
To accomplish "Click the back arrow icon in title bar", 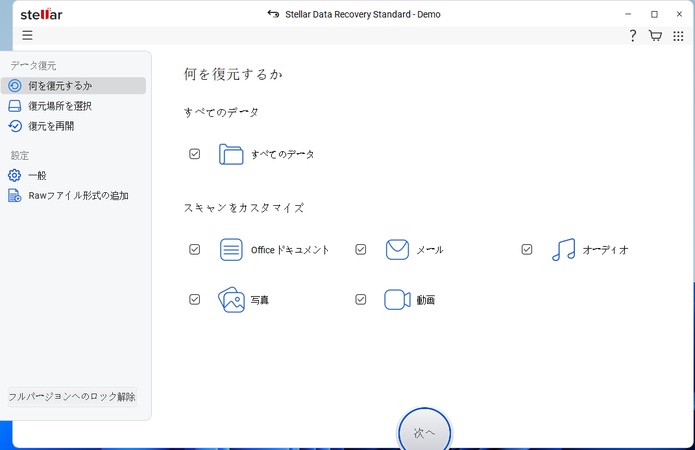I will [273, 14].
